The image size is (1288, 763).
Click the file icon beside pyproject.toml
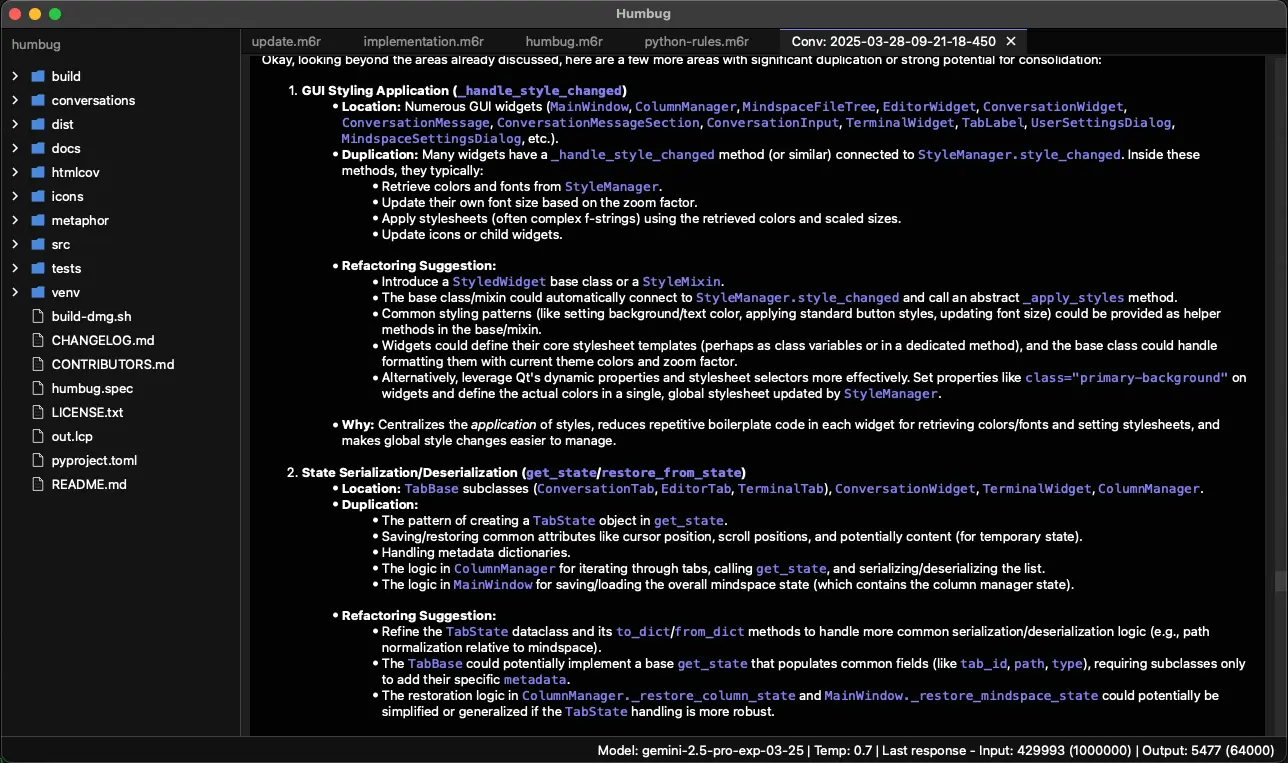38,460
